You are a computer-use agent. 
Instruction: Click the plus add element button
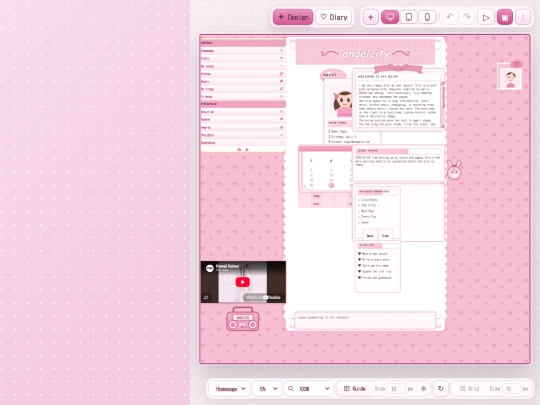click(371, 17)
